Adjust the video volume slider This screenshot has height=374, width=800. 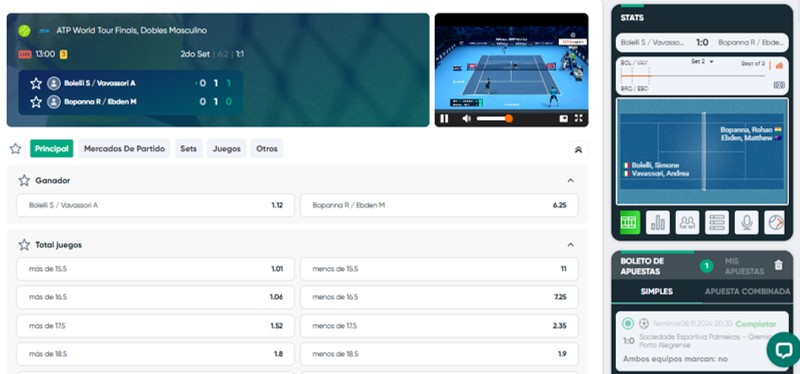pyautogui.click(x=494, y=118)
